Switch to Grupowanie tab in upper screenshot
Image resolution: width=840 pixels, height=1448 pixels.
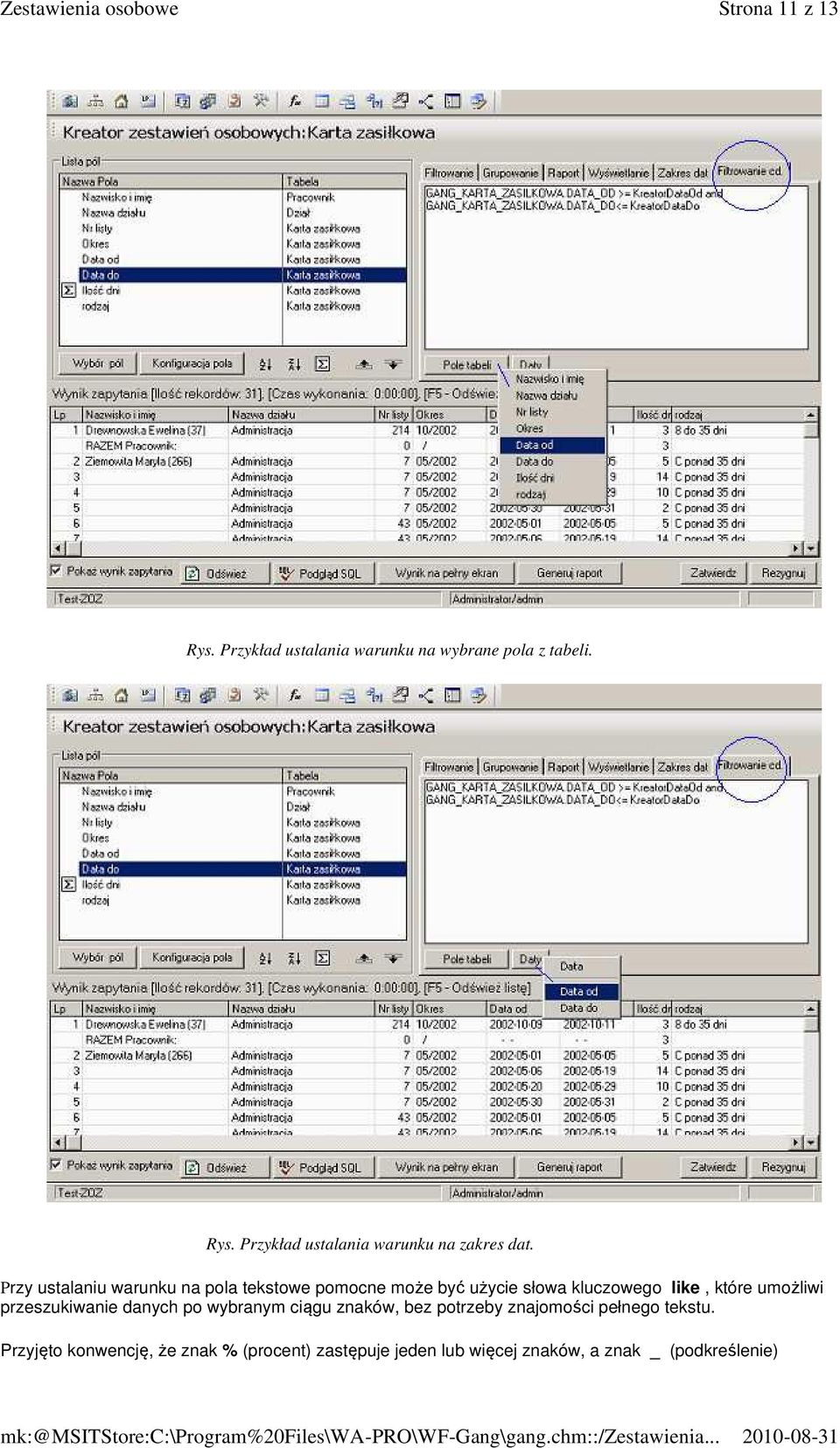(x=511, y=173)
